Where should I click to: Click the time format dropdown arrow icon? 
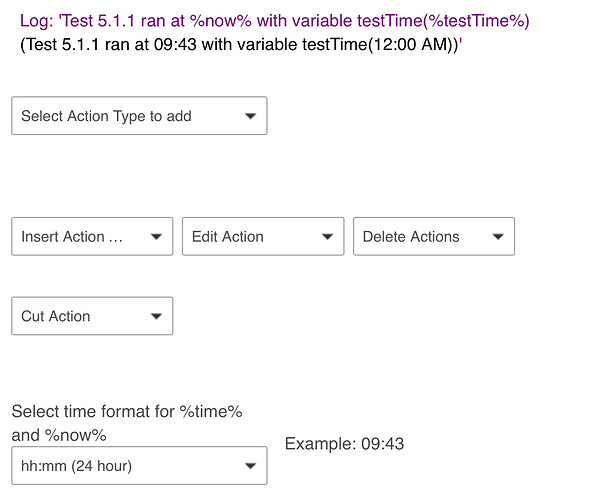[x=250, y=466]
